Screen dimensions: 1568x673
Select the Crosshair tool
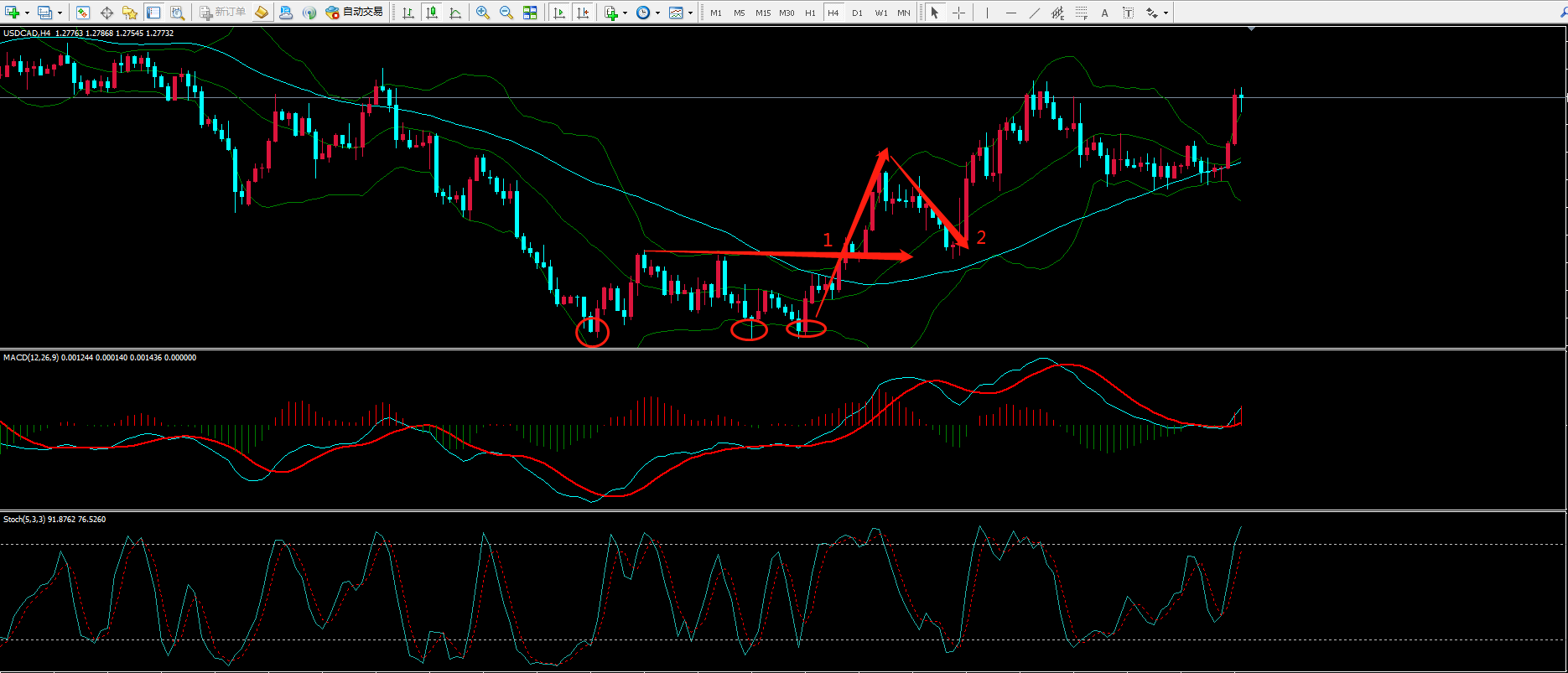point(958,13)
